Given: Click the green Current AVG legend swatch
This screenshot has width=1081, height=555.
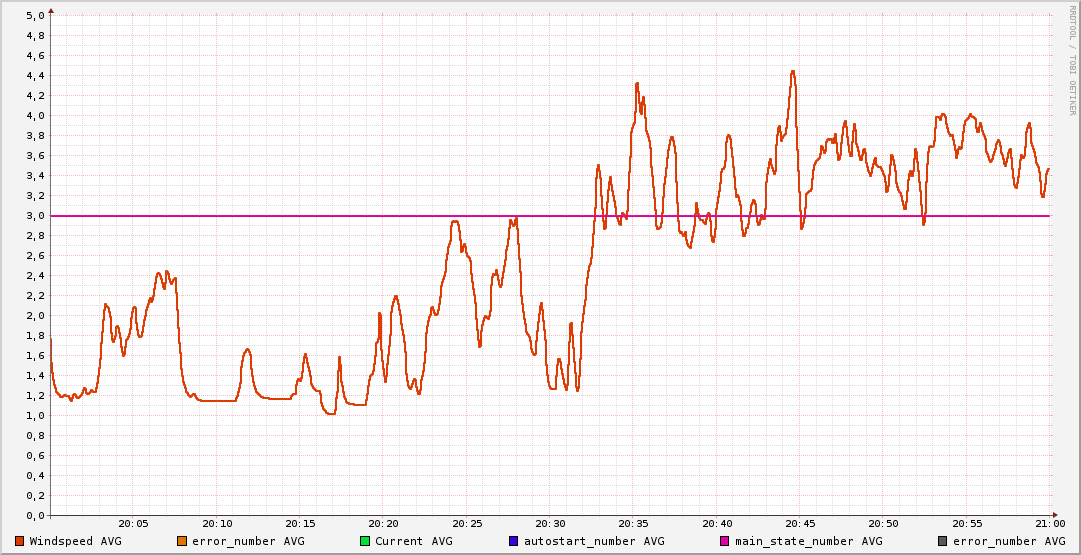Looking at the screenshot, I should (365, 541).
